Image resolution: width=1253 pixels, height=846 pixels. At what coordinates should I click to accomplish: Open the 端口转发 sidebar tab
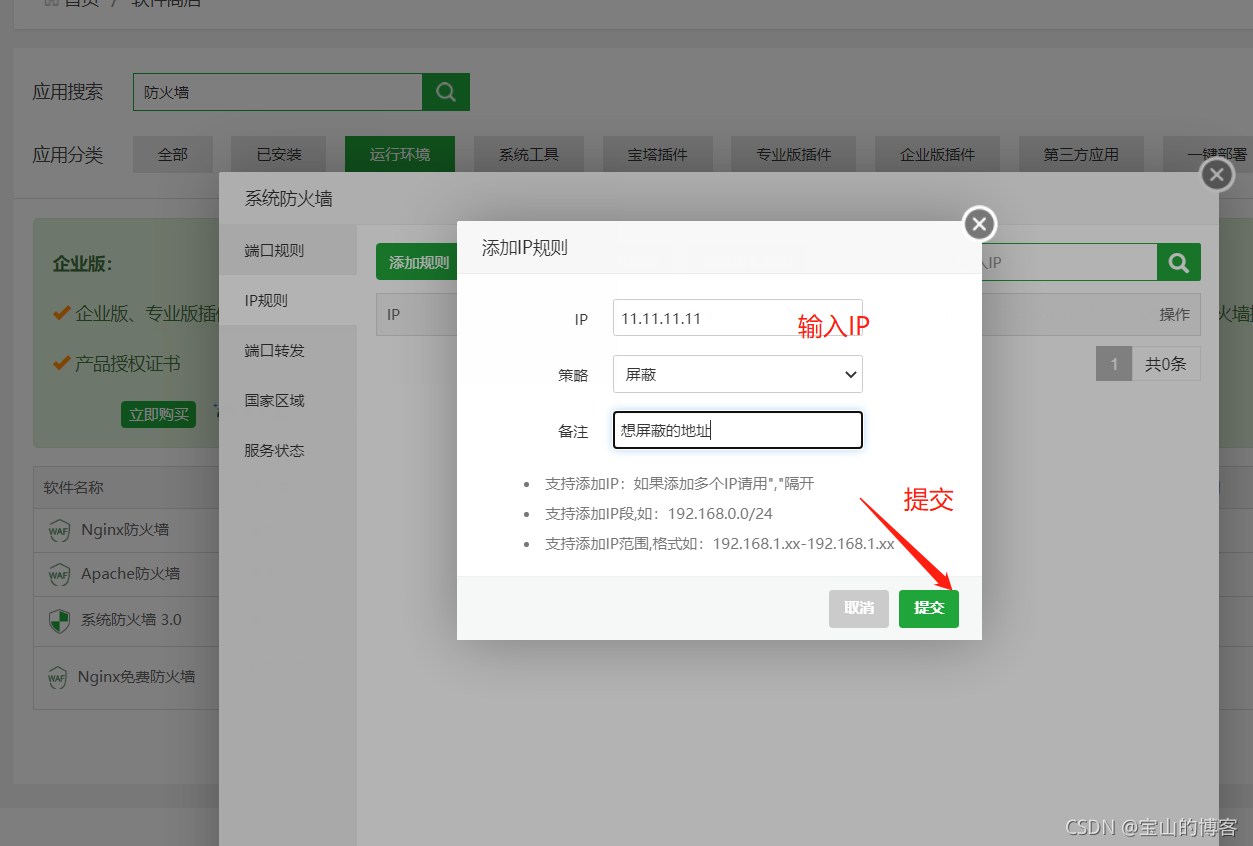coord(274,351)
